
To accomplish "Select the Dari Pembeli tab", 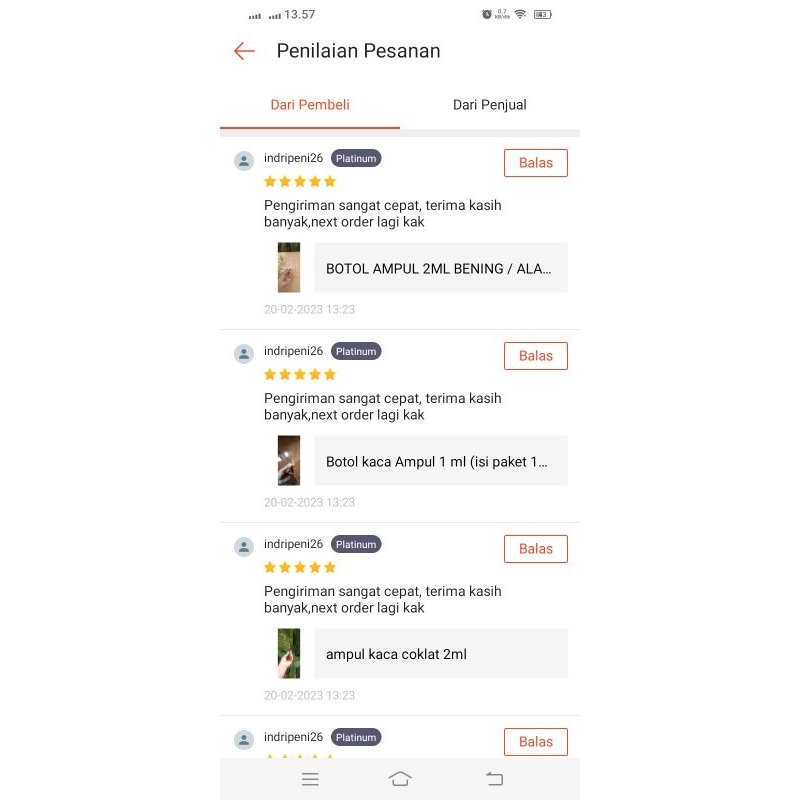I will 310,105.
